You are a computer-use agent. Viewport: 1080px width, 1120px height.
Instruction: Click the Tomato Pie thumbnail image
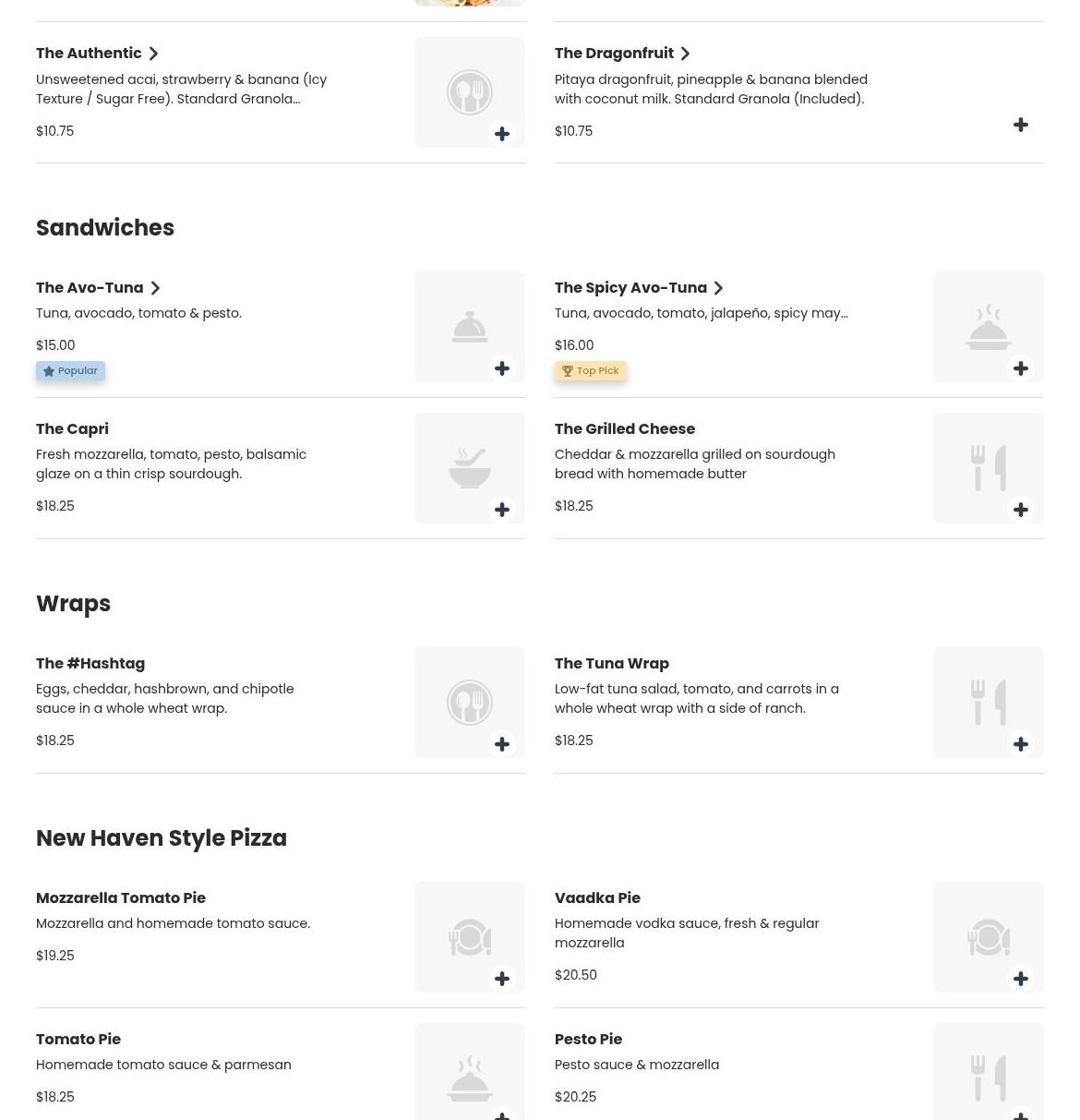(x=469, y=1071)
